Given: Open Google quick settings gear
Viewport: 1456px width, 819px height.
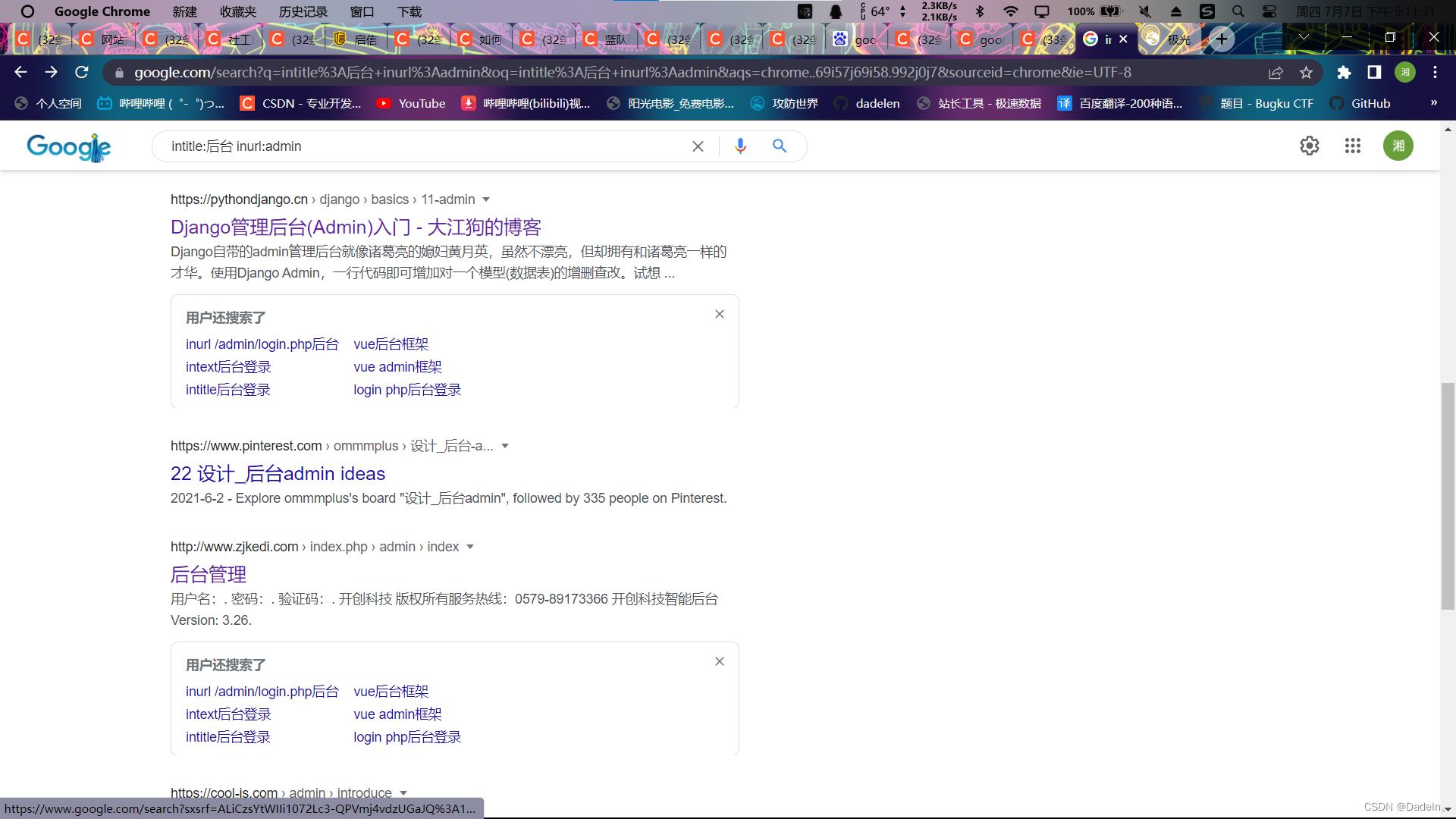Looking at the screenshot, I should click(x=1309, y=146).
